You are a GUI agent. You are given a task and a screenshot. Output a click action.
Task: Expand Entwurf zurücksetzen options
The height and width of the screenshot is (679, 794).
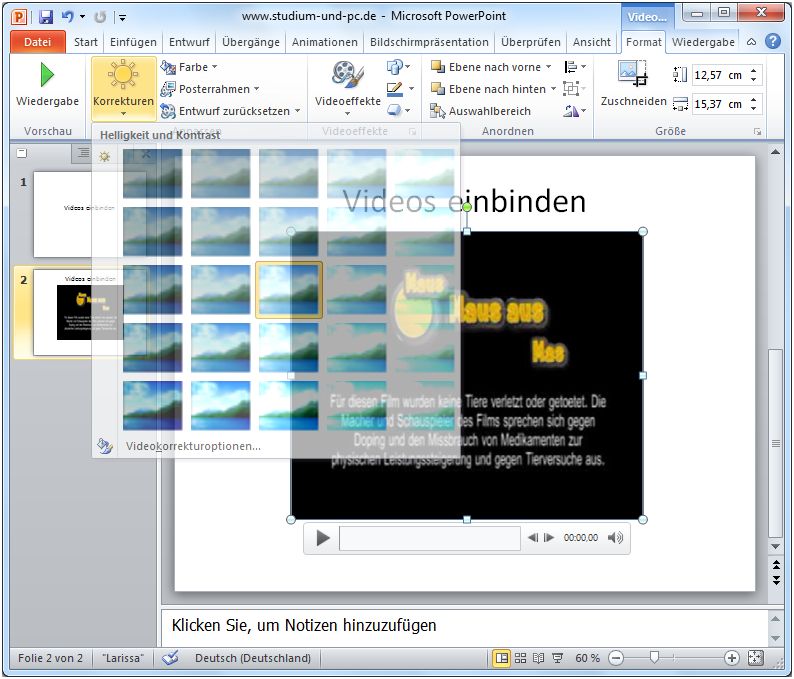pyautogui.click(x=297, y=110)
